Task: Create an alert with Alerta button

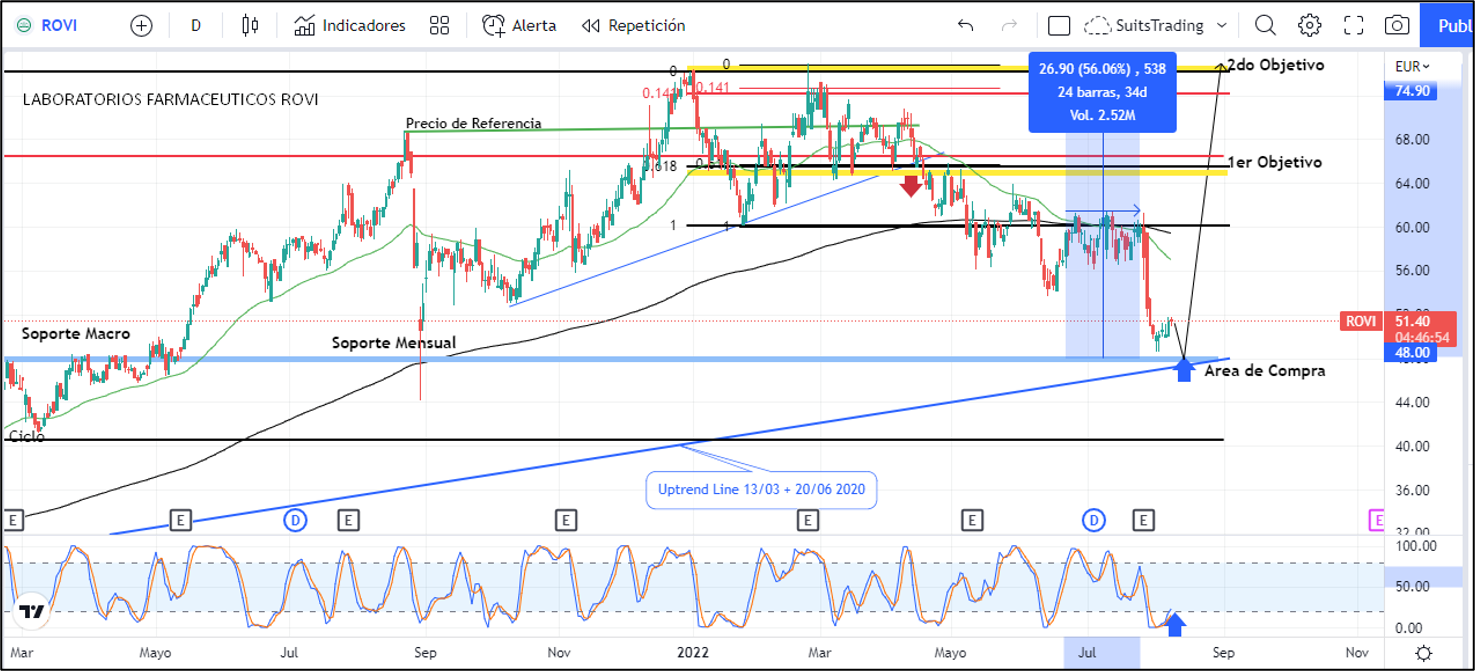Action: [x=519, y=26]
